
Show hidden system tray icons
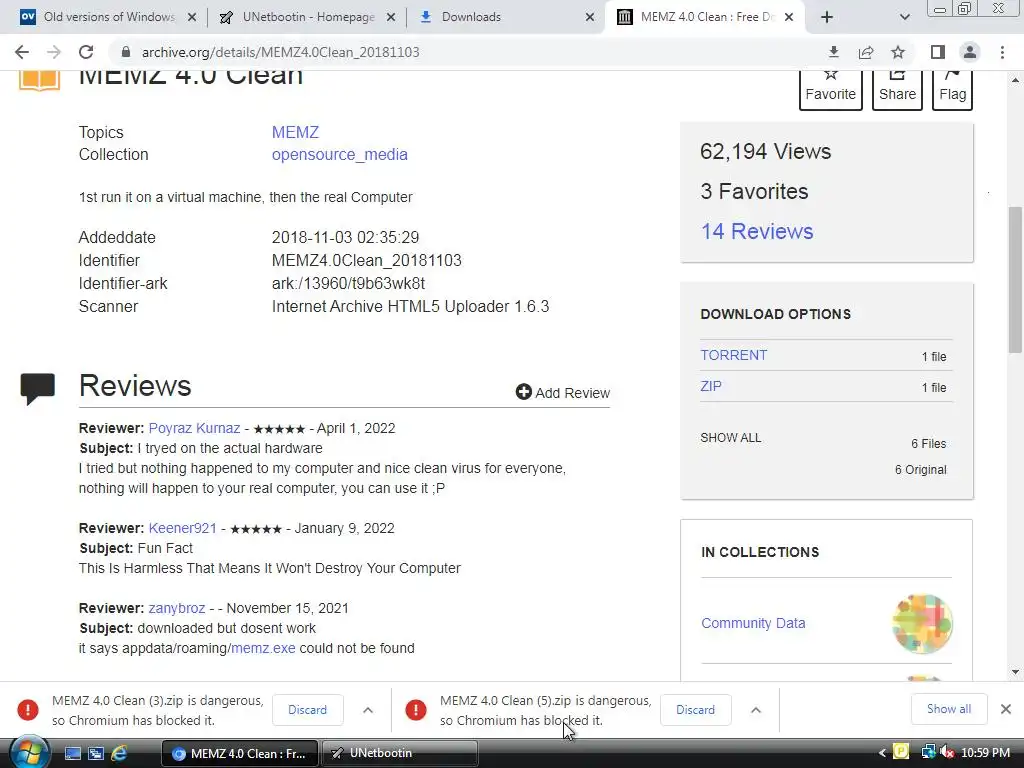pyautogui.click(x=882, y=754)
